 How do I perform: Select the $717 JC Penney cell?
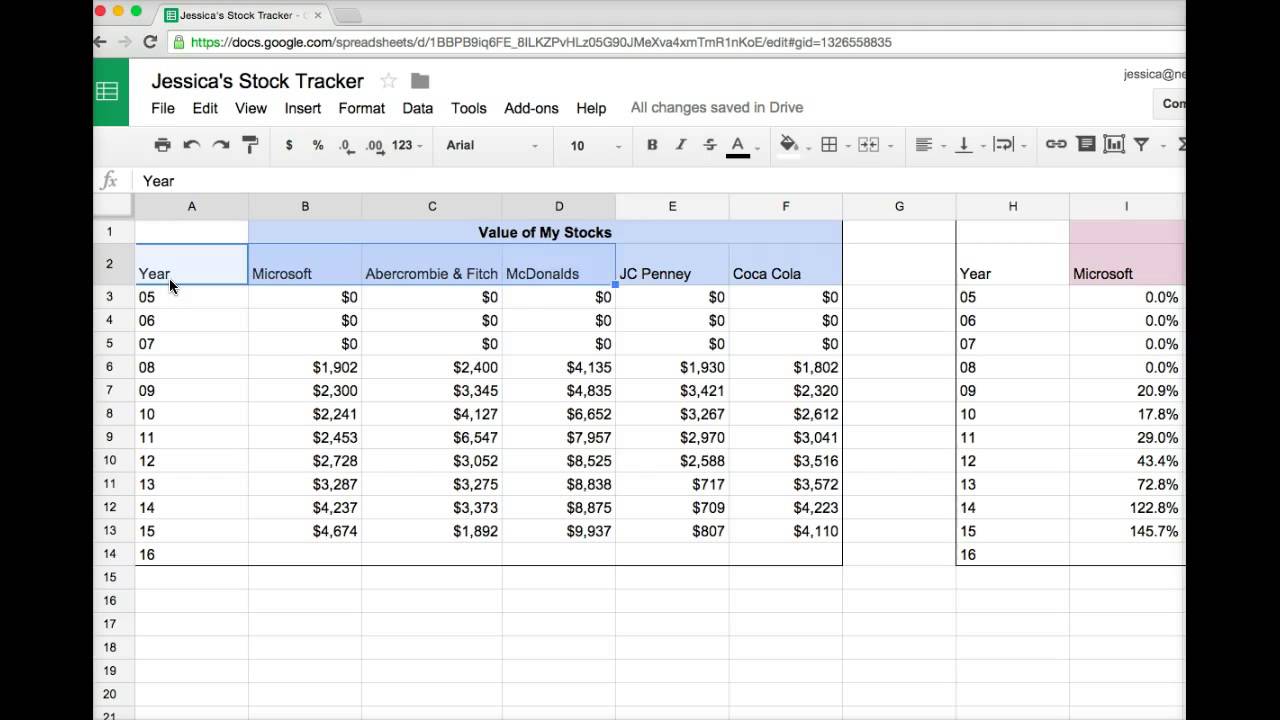point(672,484)
